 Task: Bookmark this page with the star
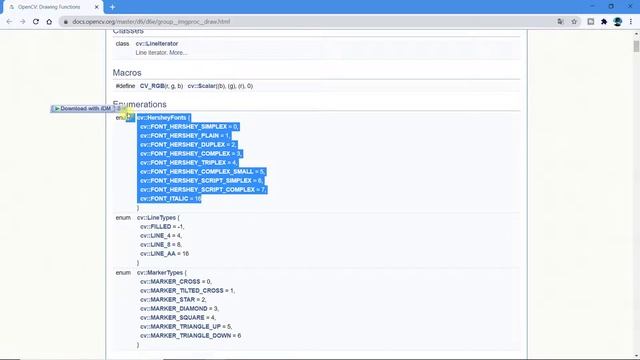[x=574, y=22]
